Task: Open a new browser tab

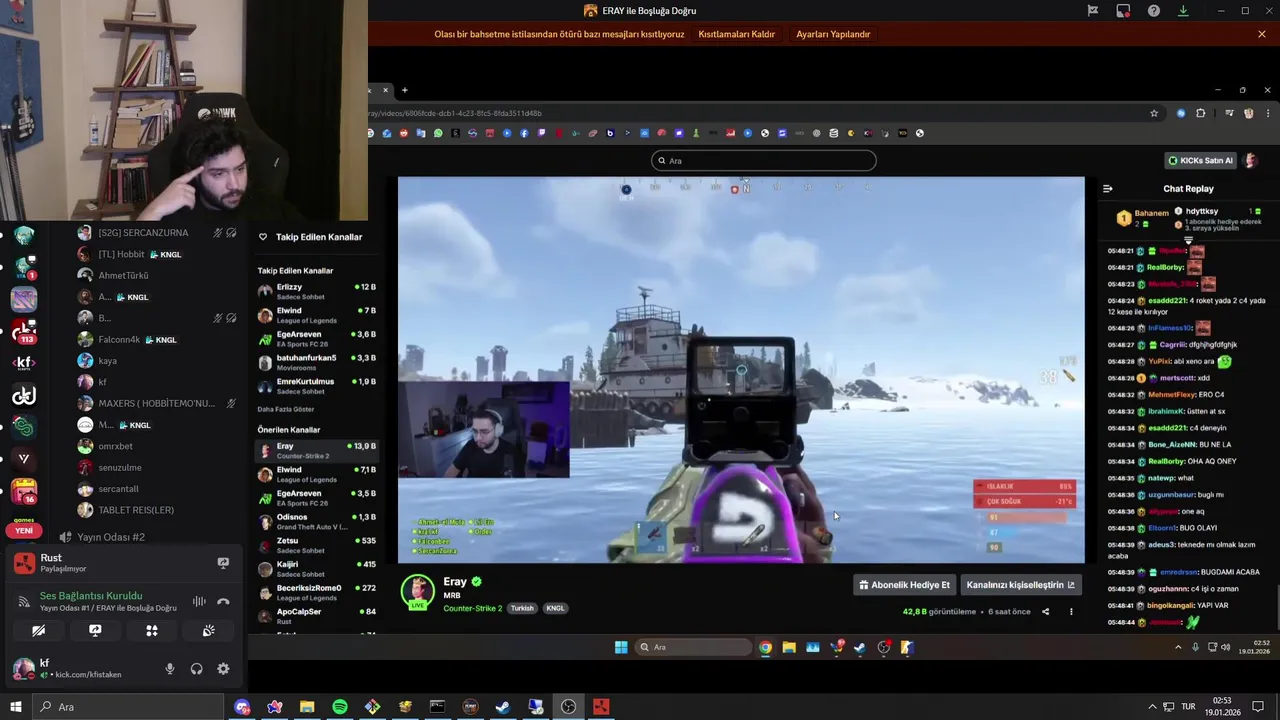Action: point(405,90)
